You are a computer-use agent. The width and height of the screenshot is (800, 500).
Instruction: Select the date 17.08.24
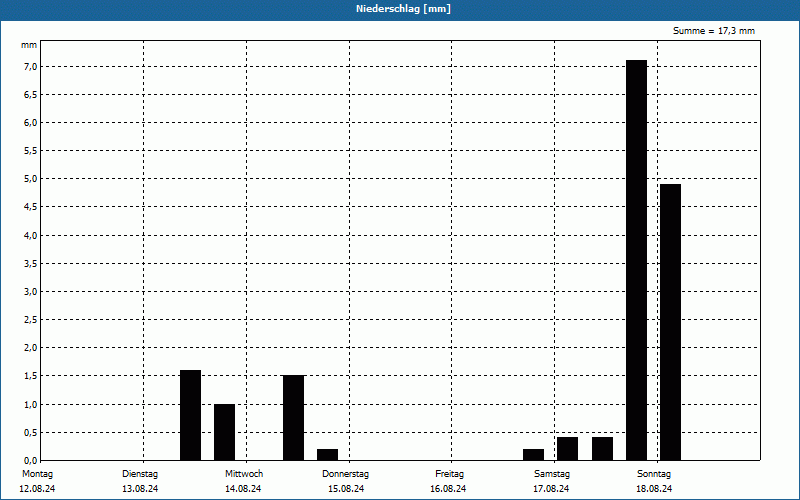(x=551, y=489)
